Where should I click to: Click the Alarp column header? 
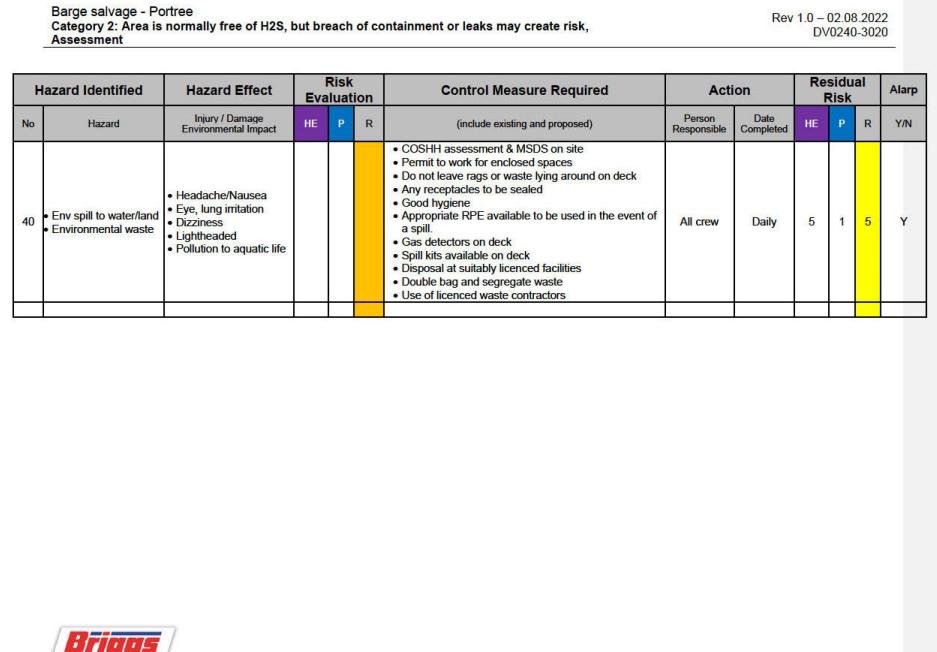(x=903, y=90)
